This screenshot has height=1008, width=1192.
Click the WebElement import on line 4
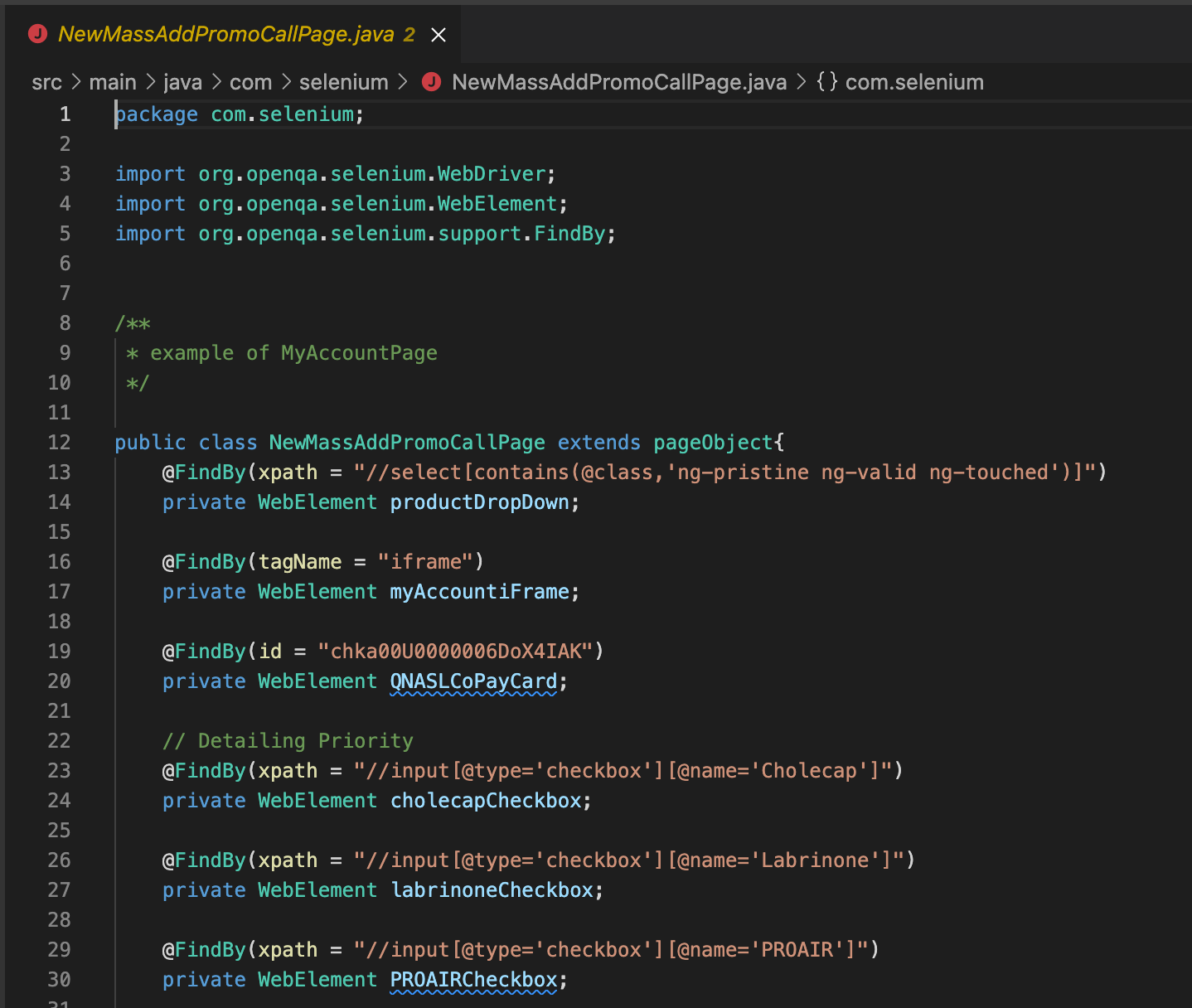[497, 203]
